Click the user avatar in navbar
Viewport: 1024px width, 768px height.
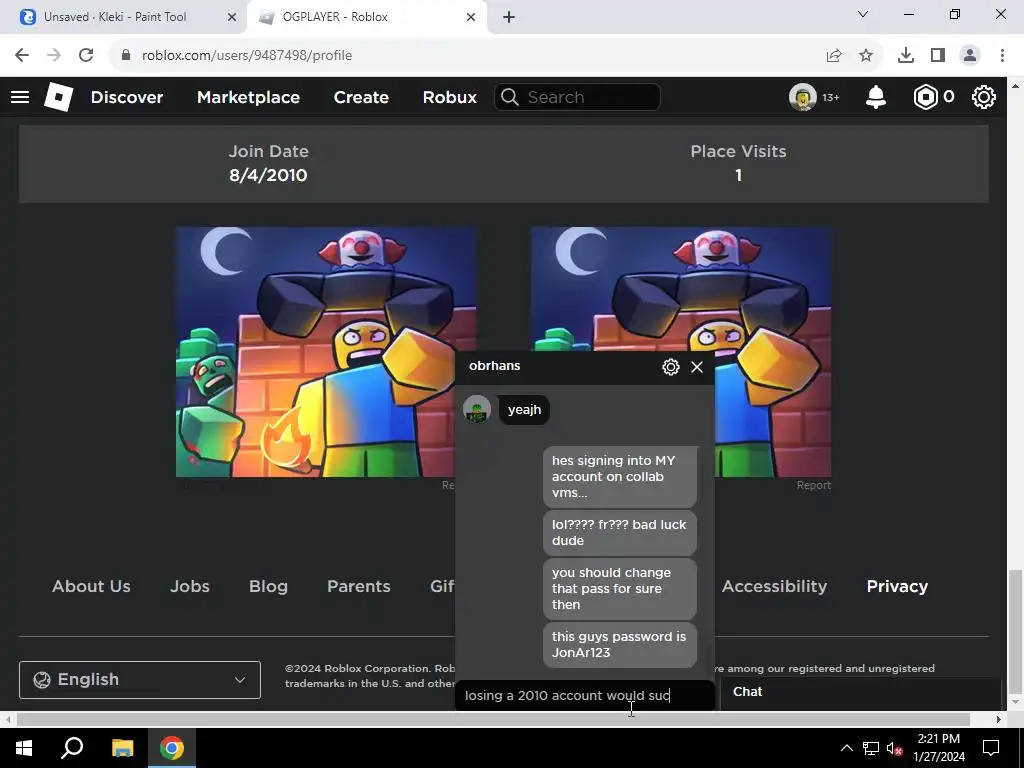click(803, 97)
